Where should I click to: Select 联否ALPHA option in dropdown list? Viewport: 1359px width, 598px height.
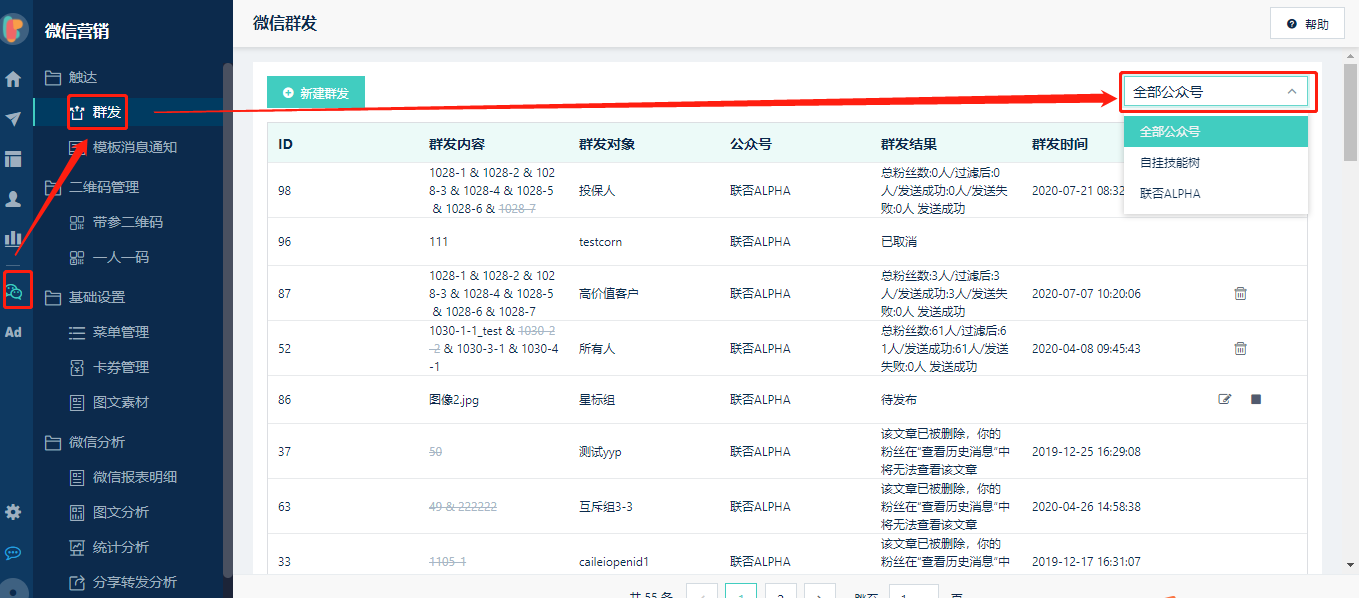(x=1216, y=193)
